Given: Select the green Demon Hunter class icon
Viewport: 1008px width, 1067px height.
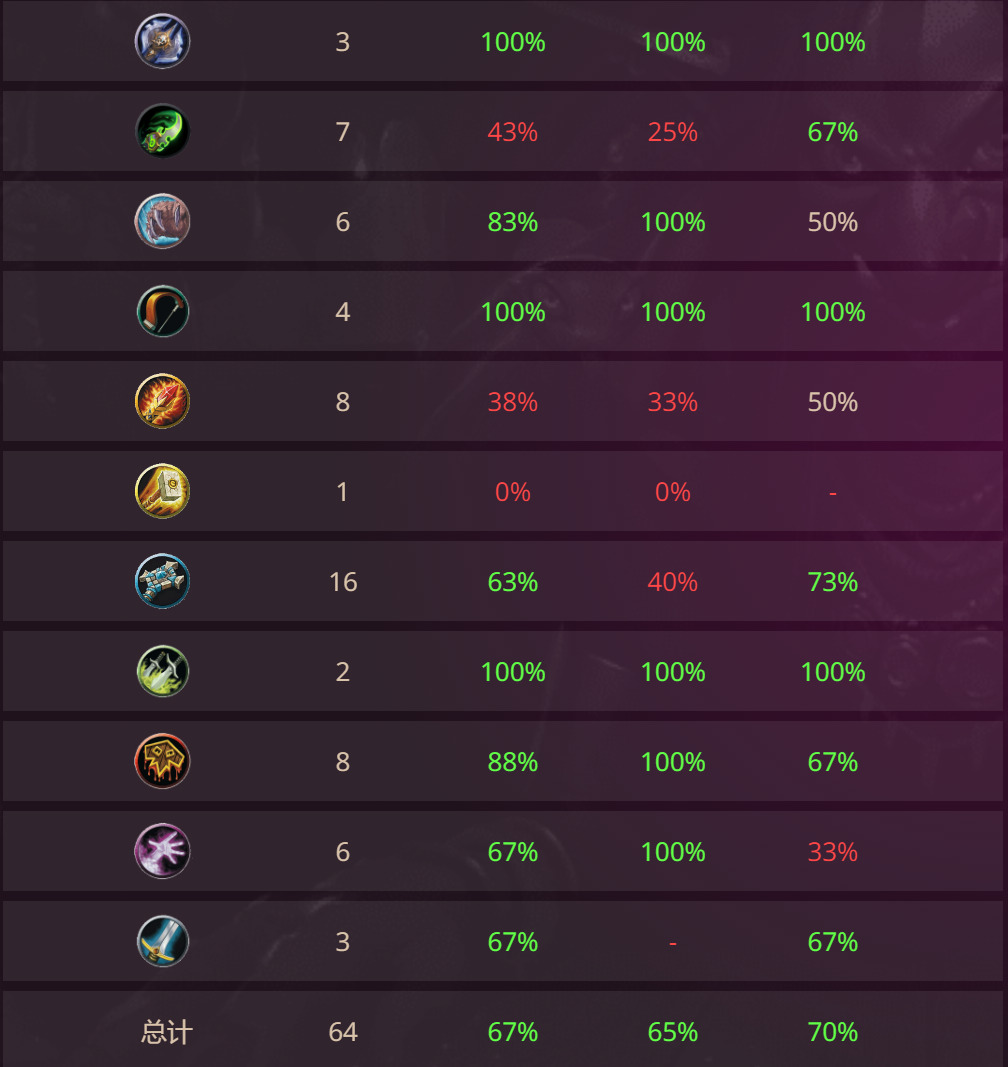Looking at the screenshot, I should click(x=162, y=131).
